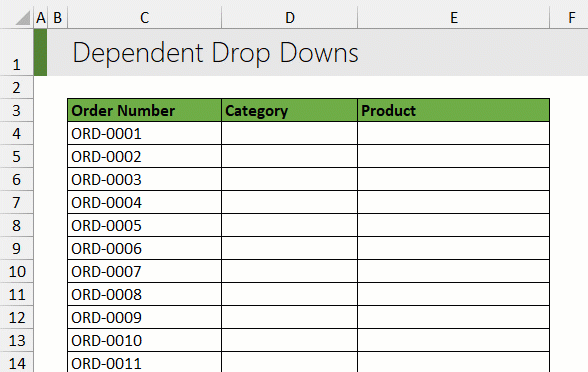Click the Category cell for ORD-0004
Viewport: 588px width, 372px height.
point(290,202)
